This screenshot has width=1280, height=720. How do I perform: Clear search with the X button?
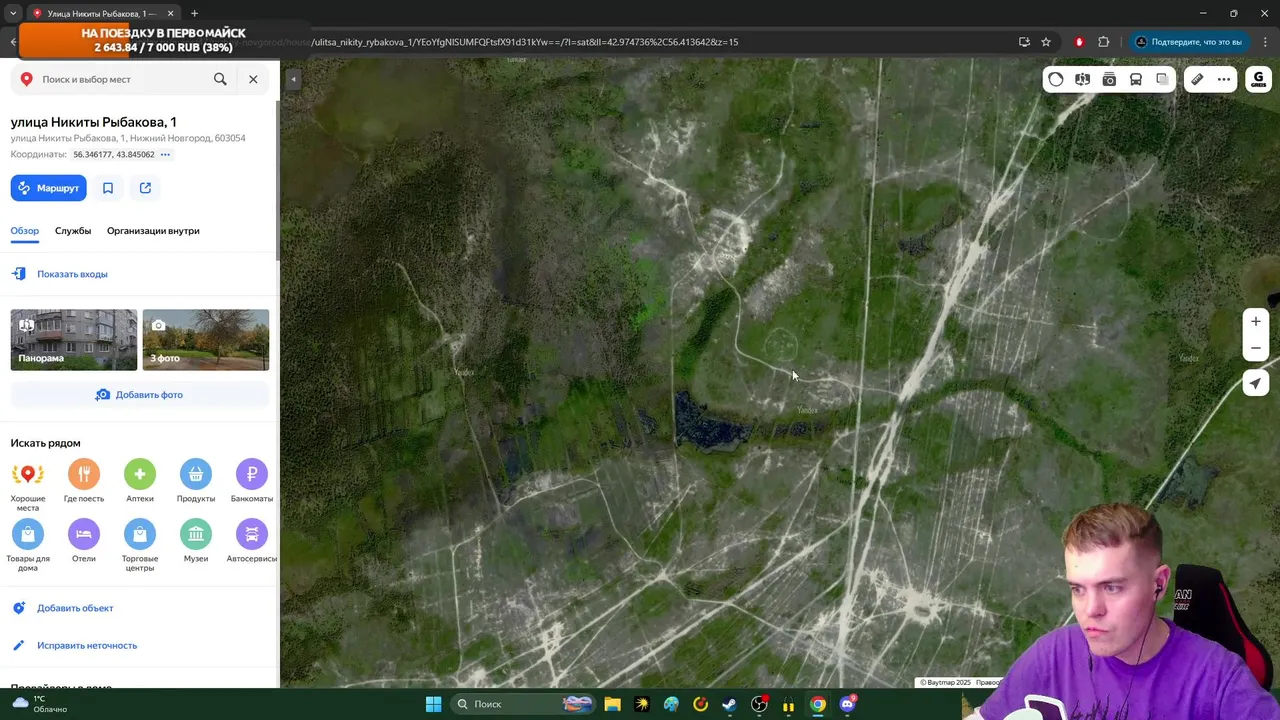point(253,79)
